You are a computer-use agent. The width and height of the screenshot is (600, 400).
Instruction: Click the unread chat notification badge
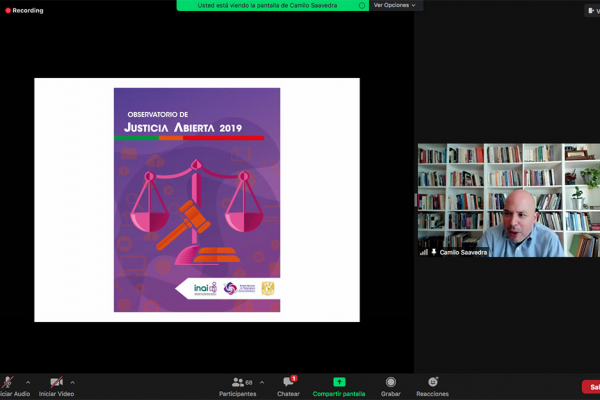click(x=294, y=378)
